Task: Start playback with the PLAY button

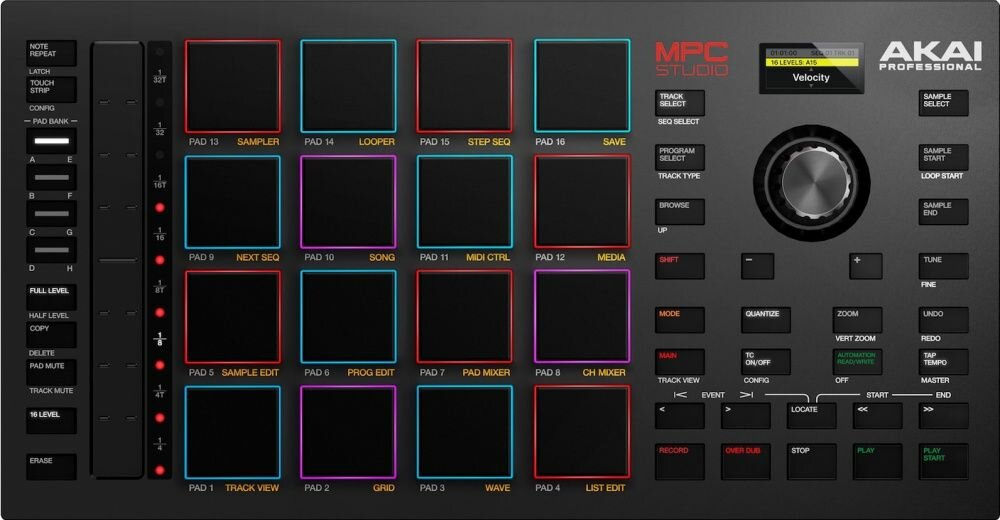Action: pyautogui.click(x=878, y=461)
